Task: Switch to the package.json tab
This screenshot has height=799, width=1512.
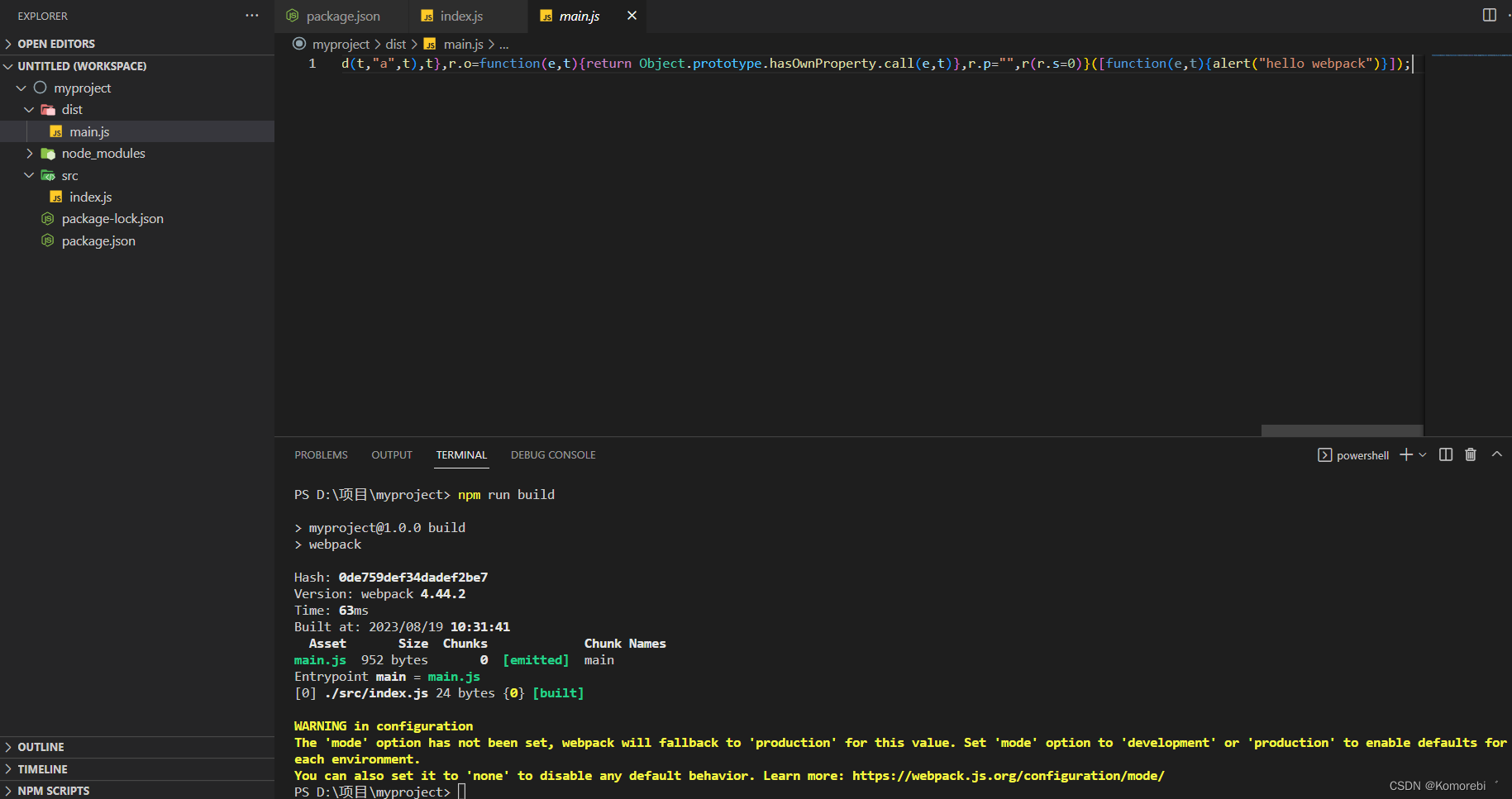Action: coord(343,16)
